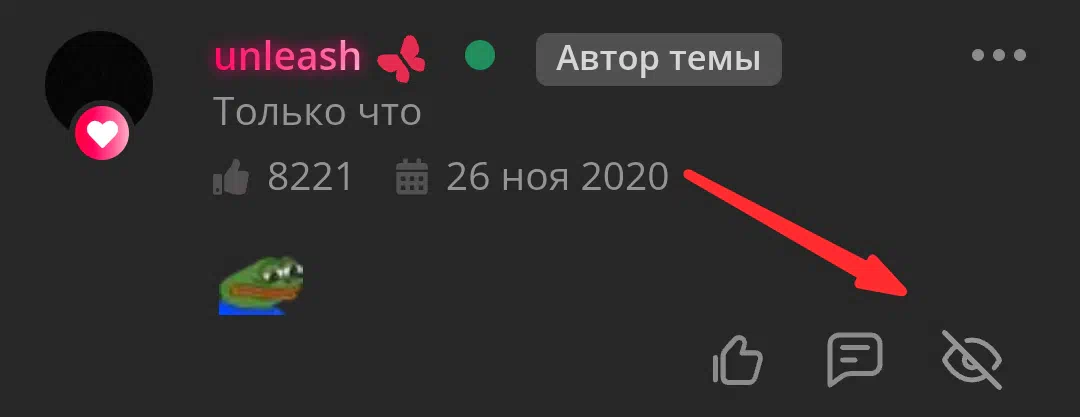The image size is (1080, 417).
Task: Open the post permalink "Только что"
Action: (x=317, y=112)
